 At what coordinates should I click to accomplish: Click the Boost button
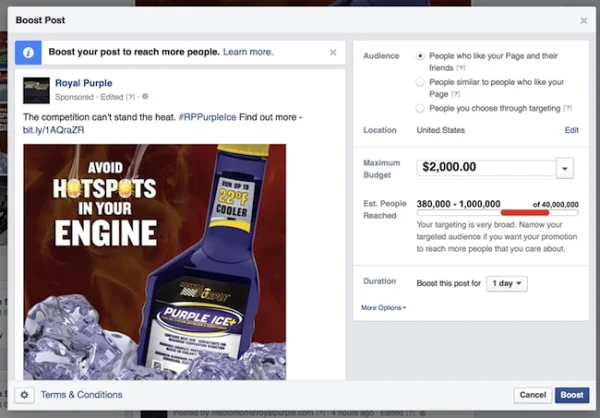[572, 395]
